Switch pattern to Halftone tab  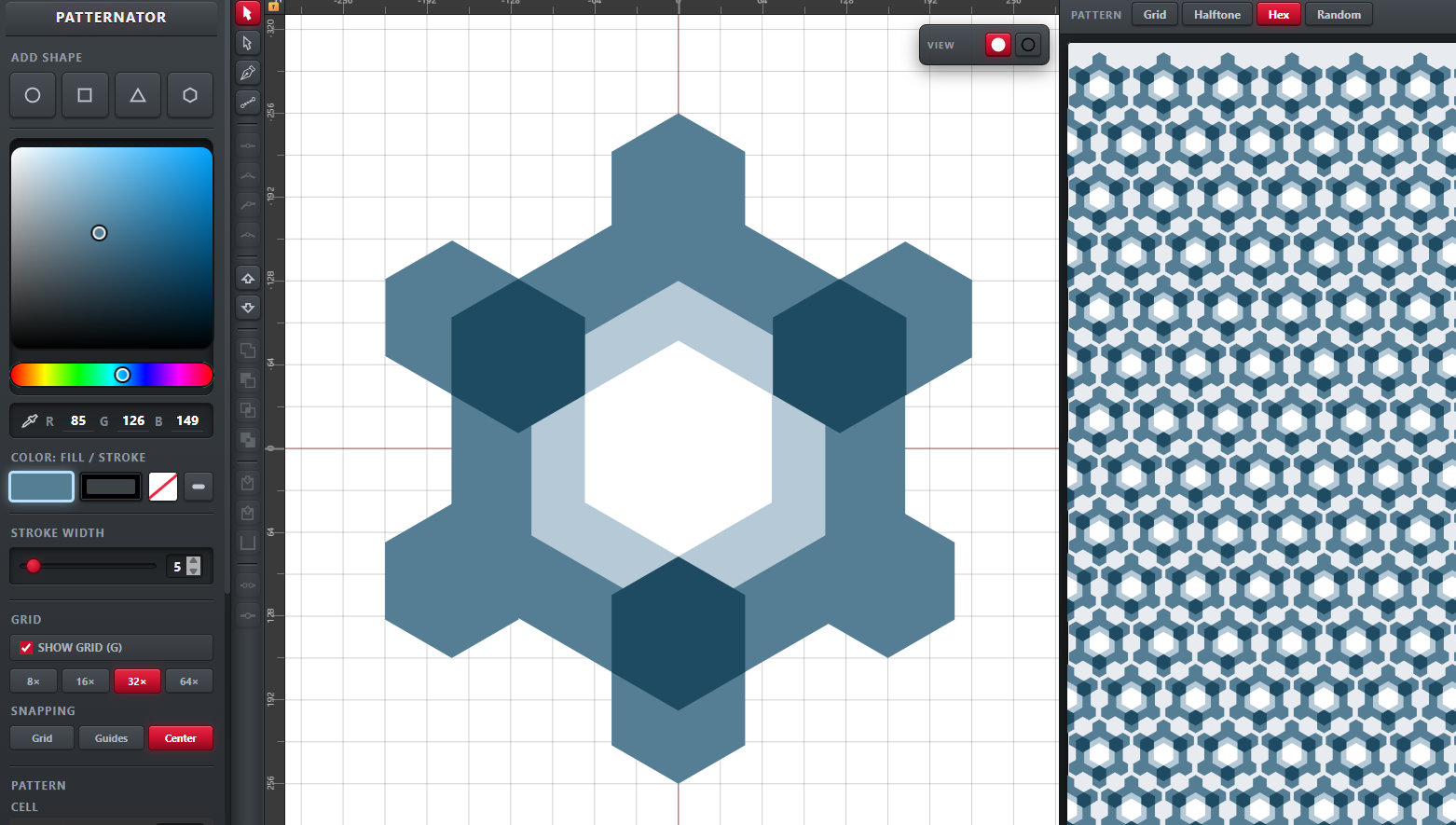[x=1216, y=14]
